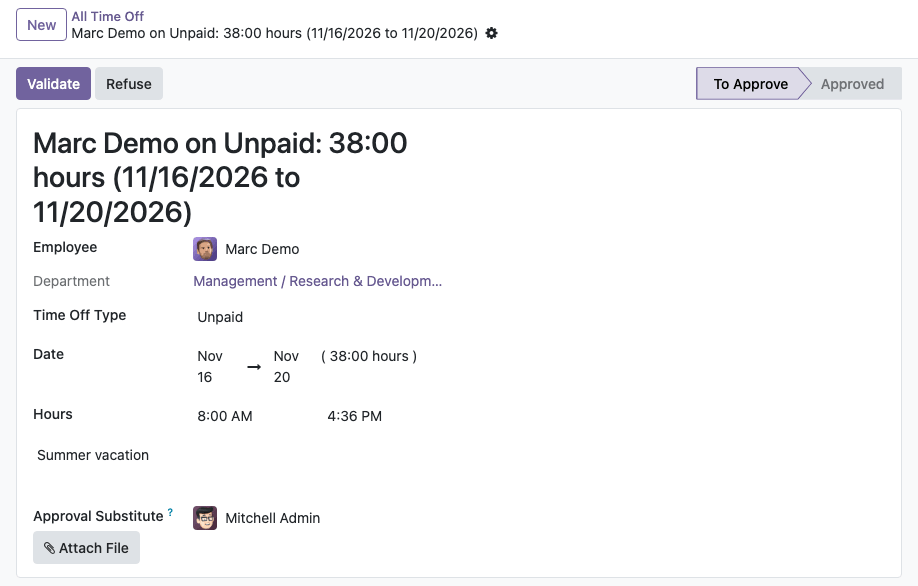Click the Hours field label
Screen dimensions: 918x586
(53, 414)
